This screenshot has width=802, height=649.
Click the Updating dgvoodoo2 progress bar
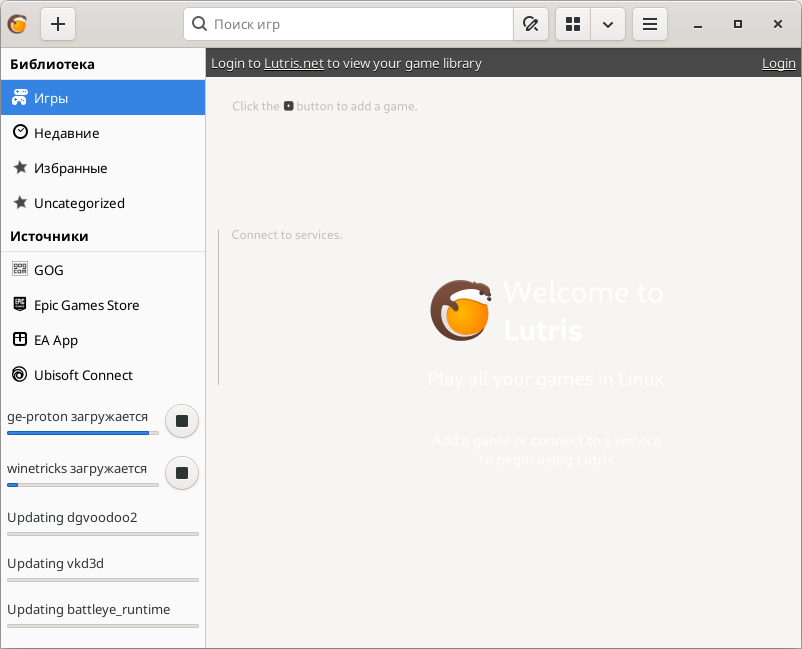pyautogui.click(x=103, y=534)
